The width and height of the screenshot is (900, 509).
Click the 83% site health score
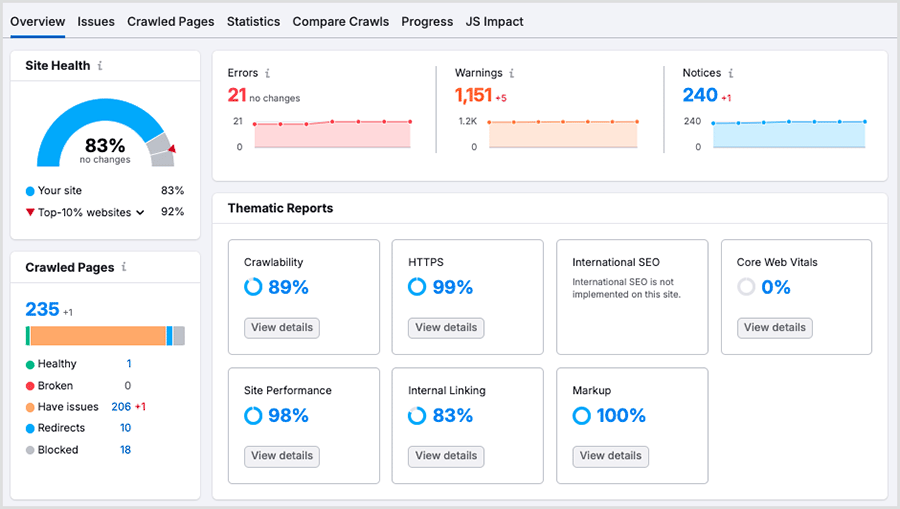coord(105,145)
